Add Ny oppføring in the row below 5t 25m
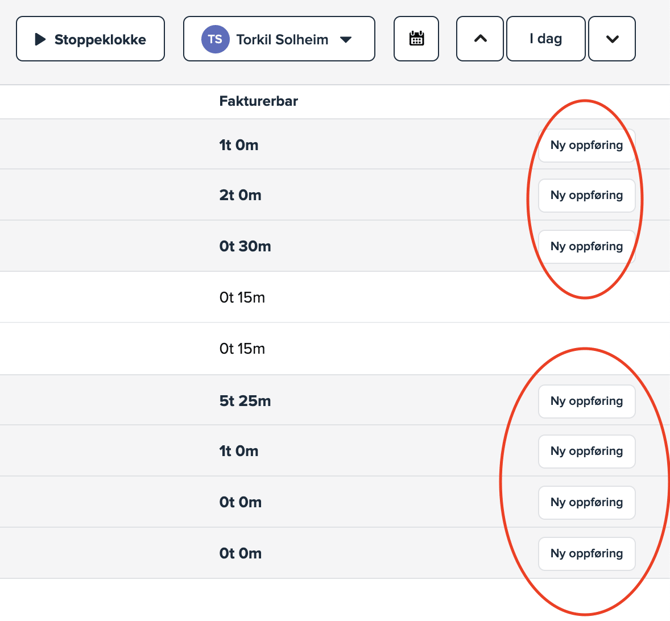This screenshot has width=670, height=621. click(x=586, y=451)
